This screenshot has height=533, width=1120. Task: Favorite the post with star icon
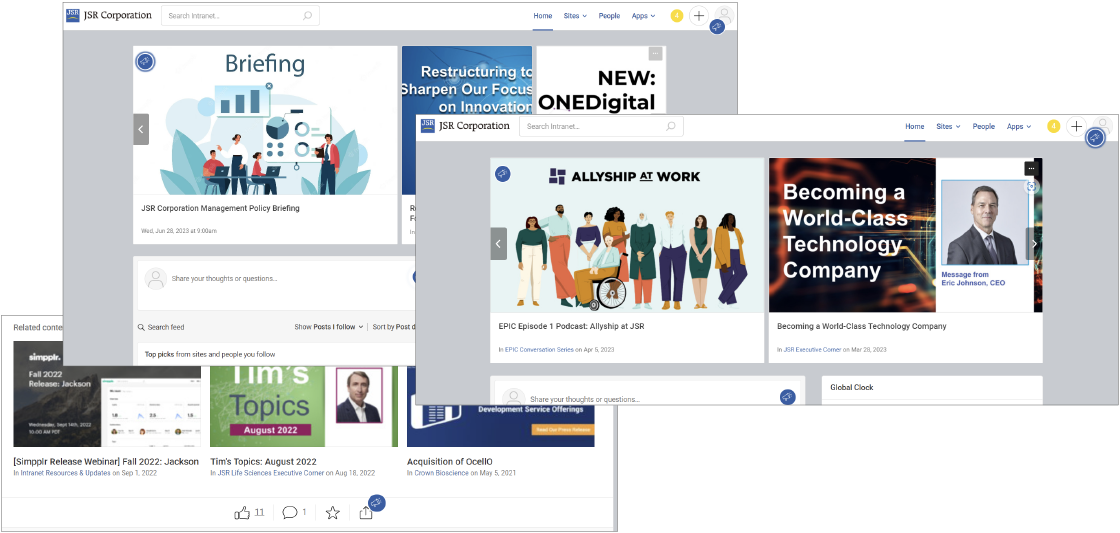click(x=332, y=512)
